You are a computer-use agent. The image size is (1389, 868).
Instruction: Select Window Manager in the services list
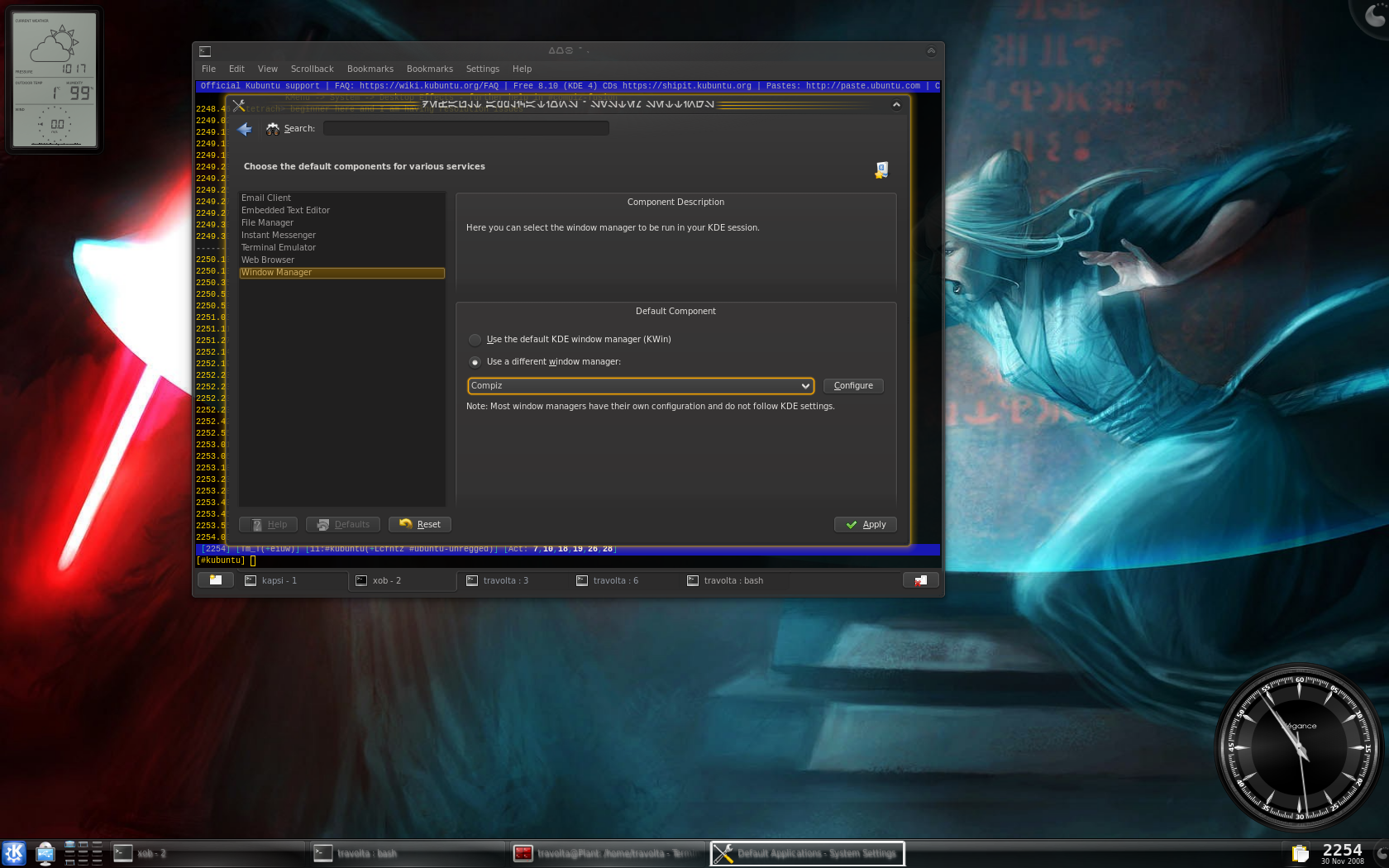click(341, 273)
